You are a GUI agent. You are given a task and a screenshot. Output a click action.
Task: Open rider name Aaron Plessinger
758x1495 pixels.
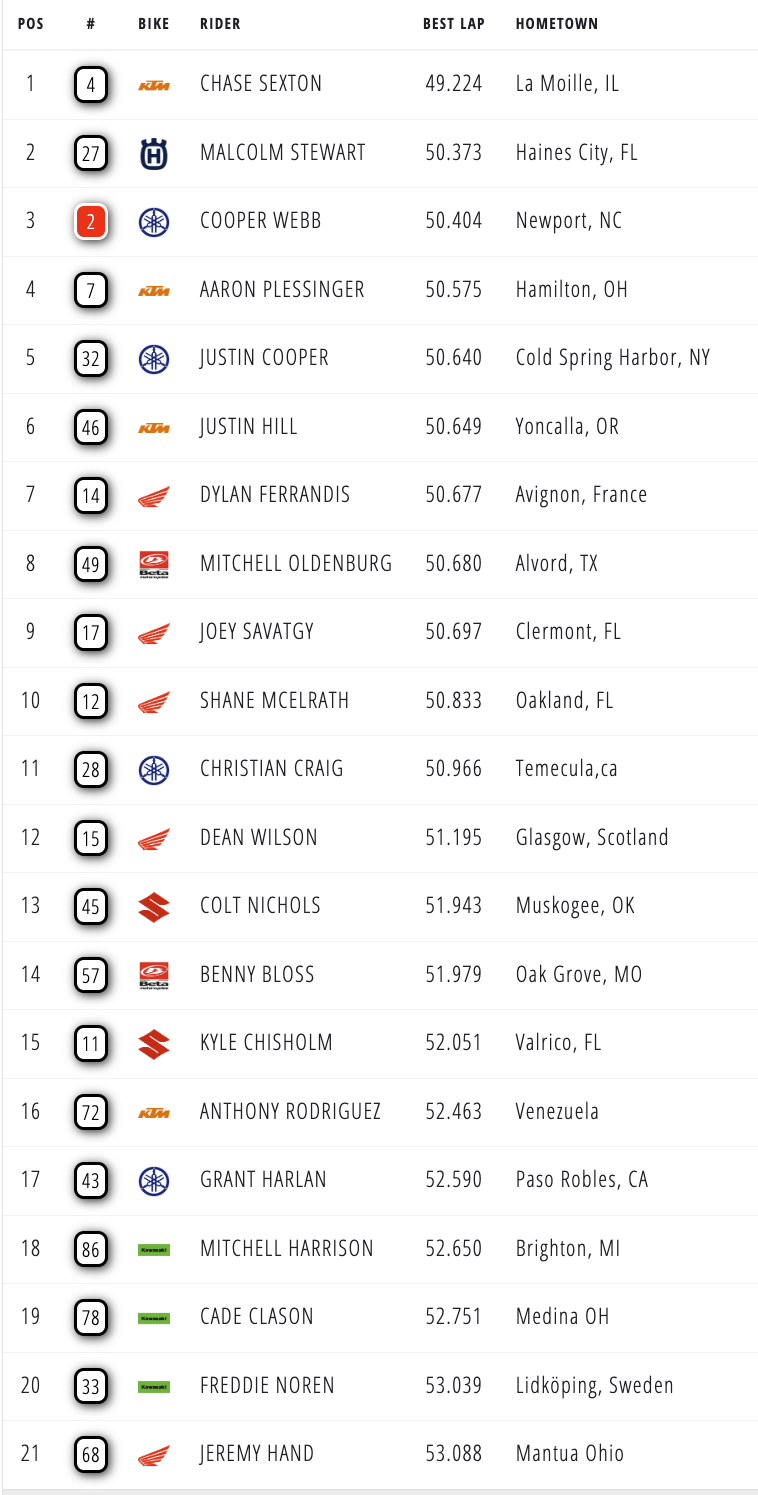click(282, 290)
